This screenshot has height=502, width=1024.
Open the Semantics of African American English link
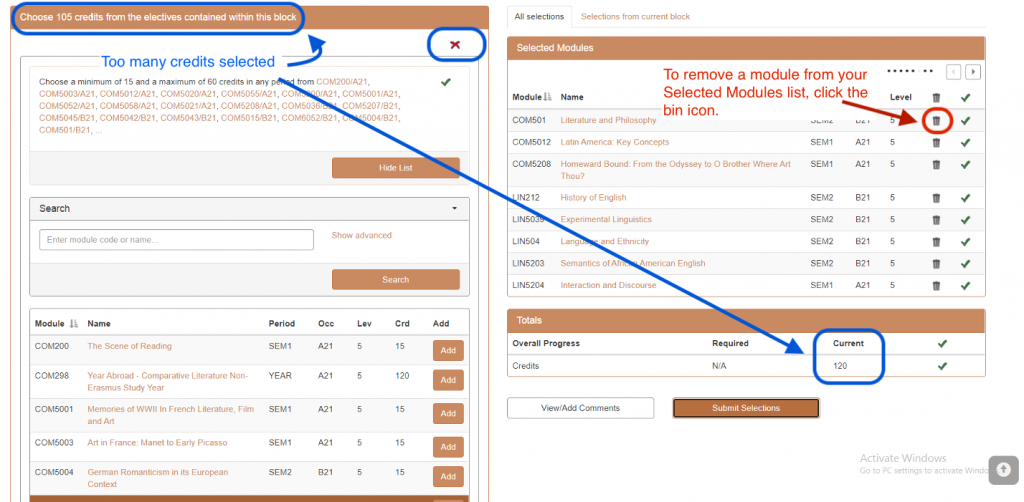(x=632, y=264)
